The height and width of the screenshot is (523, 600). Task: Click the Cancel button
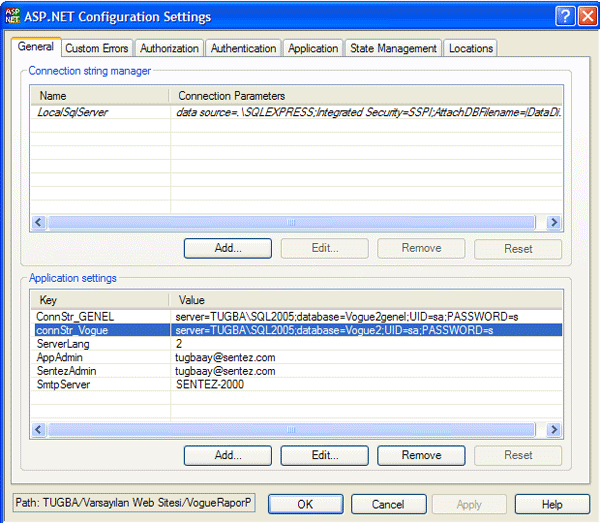point(388,504)
